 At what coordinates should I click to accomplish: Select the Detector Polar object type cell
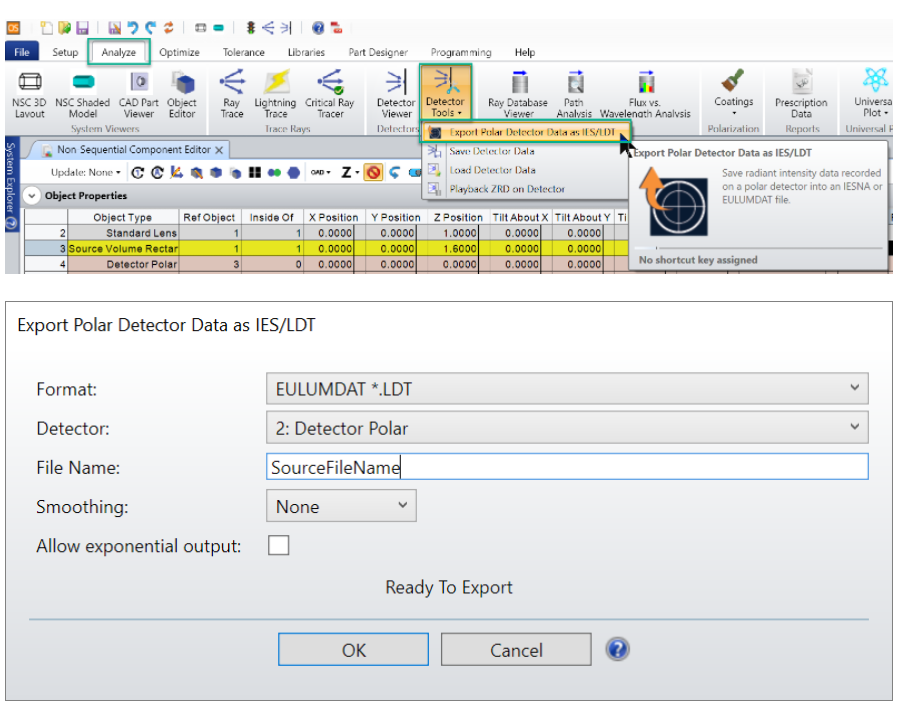point(123,264)
